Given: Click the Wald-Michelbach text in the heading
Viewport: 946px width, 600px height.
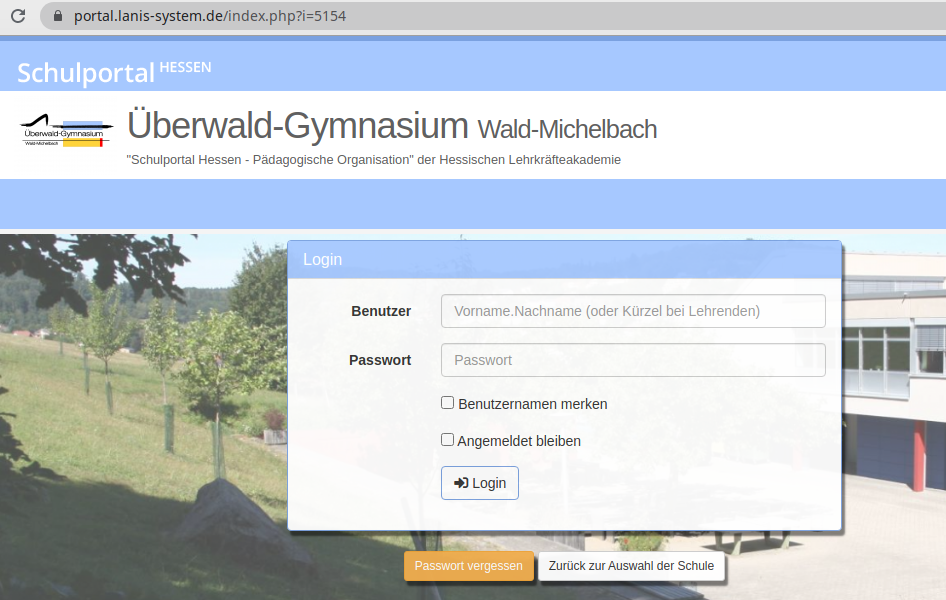Looking at the screenshot, I should [567, 129].
